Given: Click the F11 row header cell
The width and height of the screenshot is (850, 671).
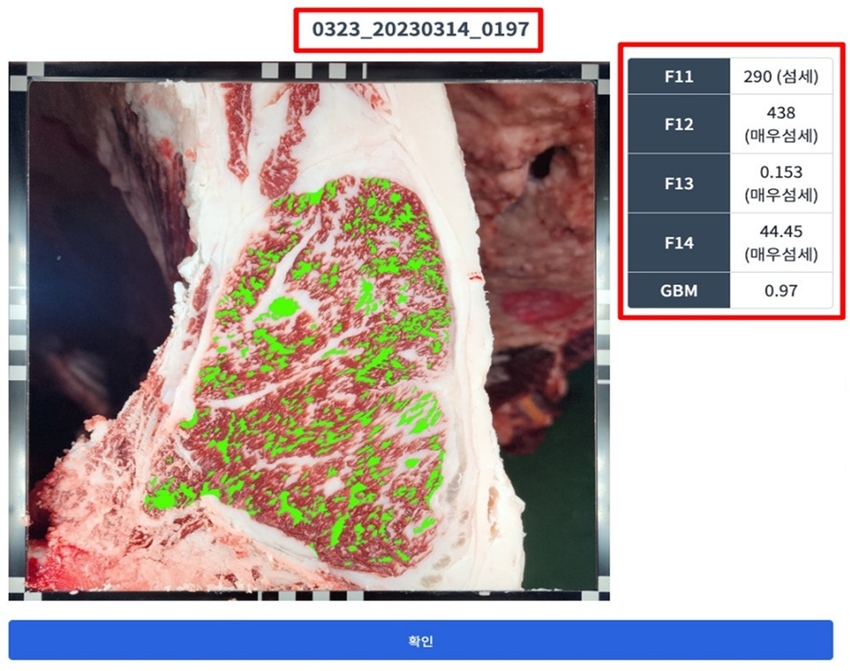Looking at the screenshot, I should click(x=679, y=76).
